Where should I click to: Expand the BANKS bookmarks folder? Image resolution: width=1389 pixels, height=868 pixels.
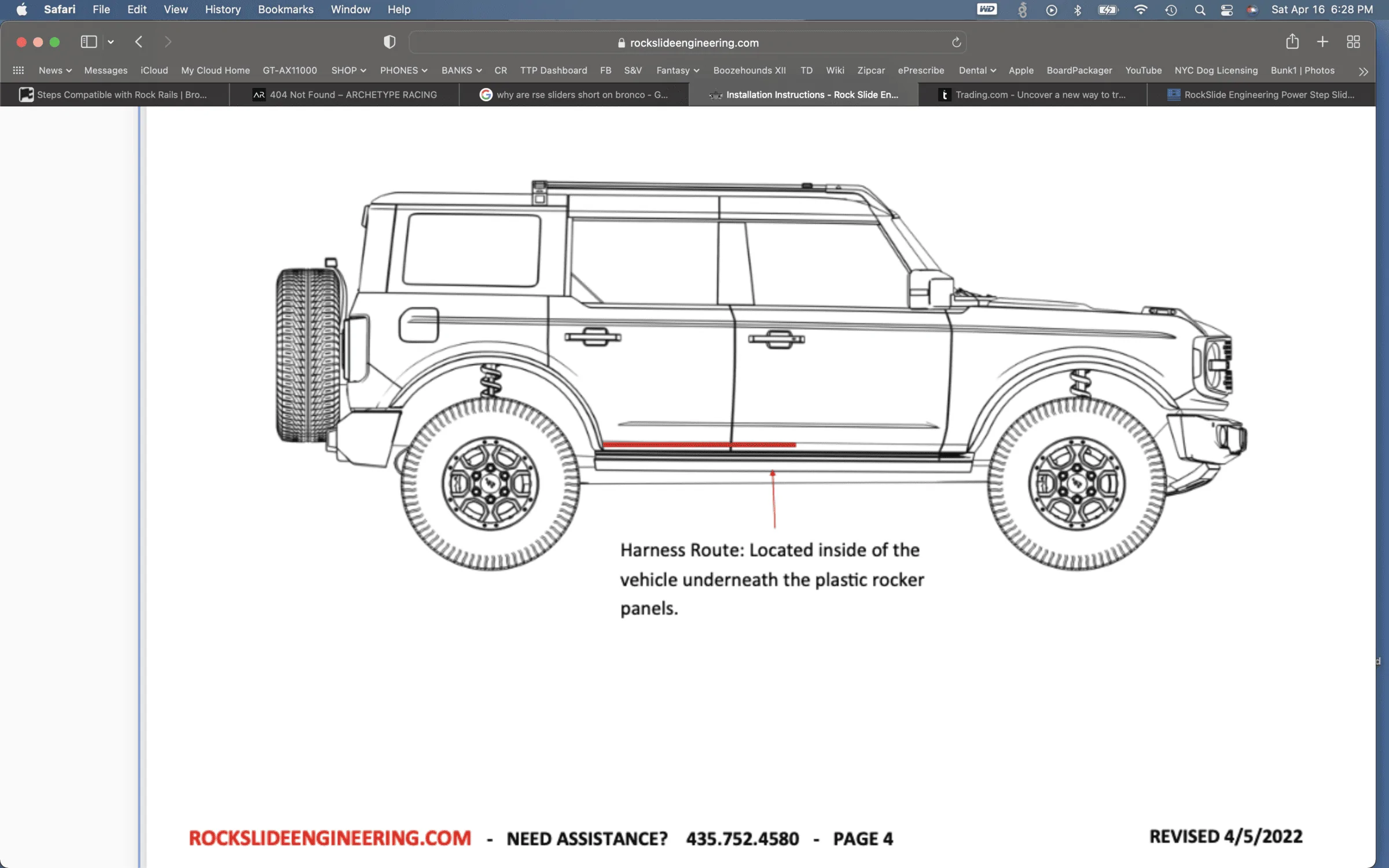coord(461,70)
